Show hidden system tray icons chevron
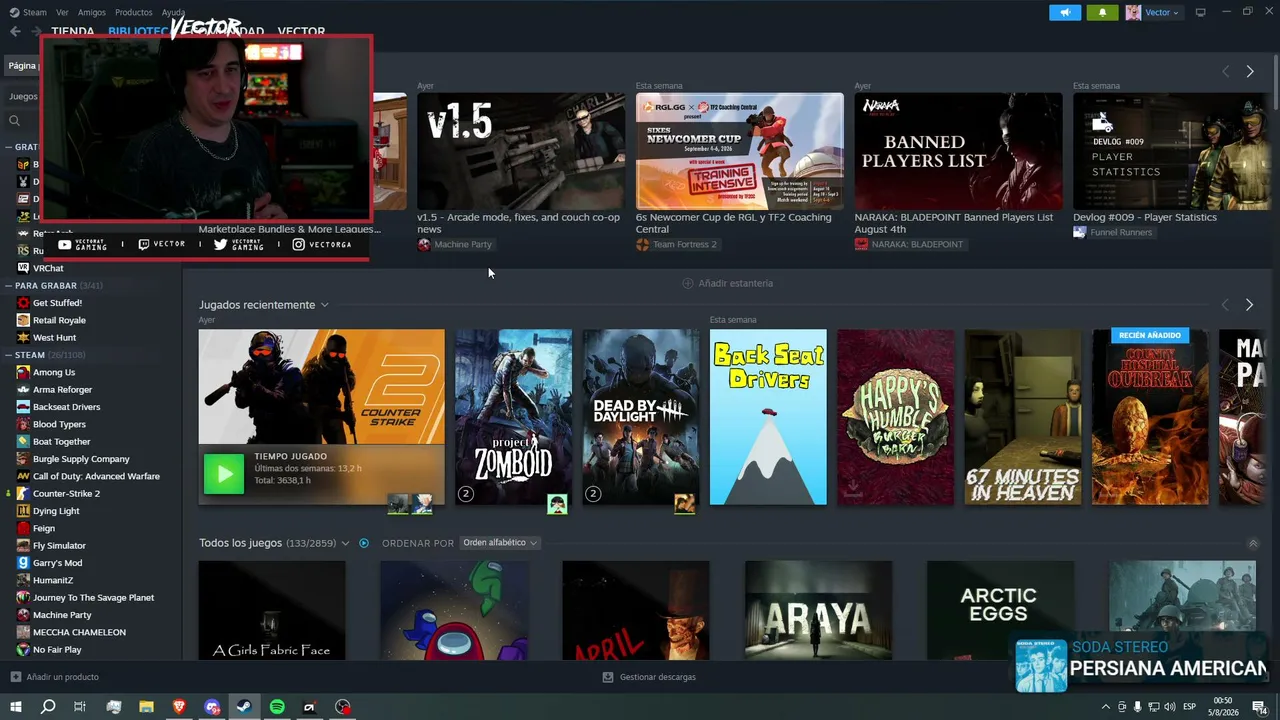The width and height of the screenshot is (1280, 720). click(1105, 707)
